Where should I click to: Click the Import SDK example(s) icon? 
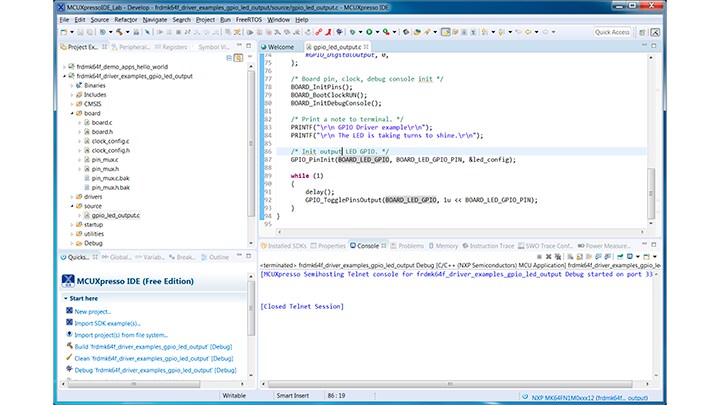pyautogui.click(x=68, y=323)
